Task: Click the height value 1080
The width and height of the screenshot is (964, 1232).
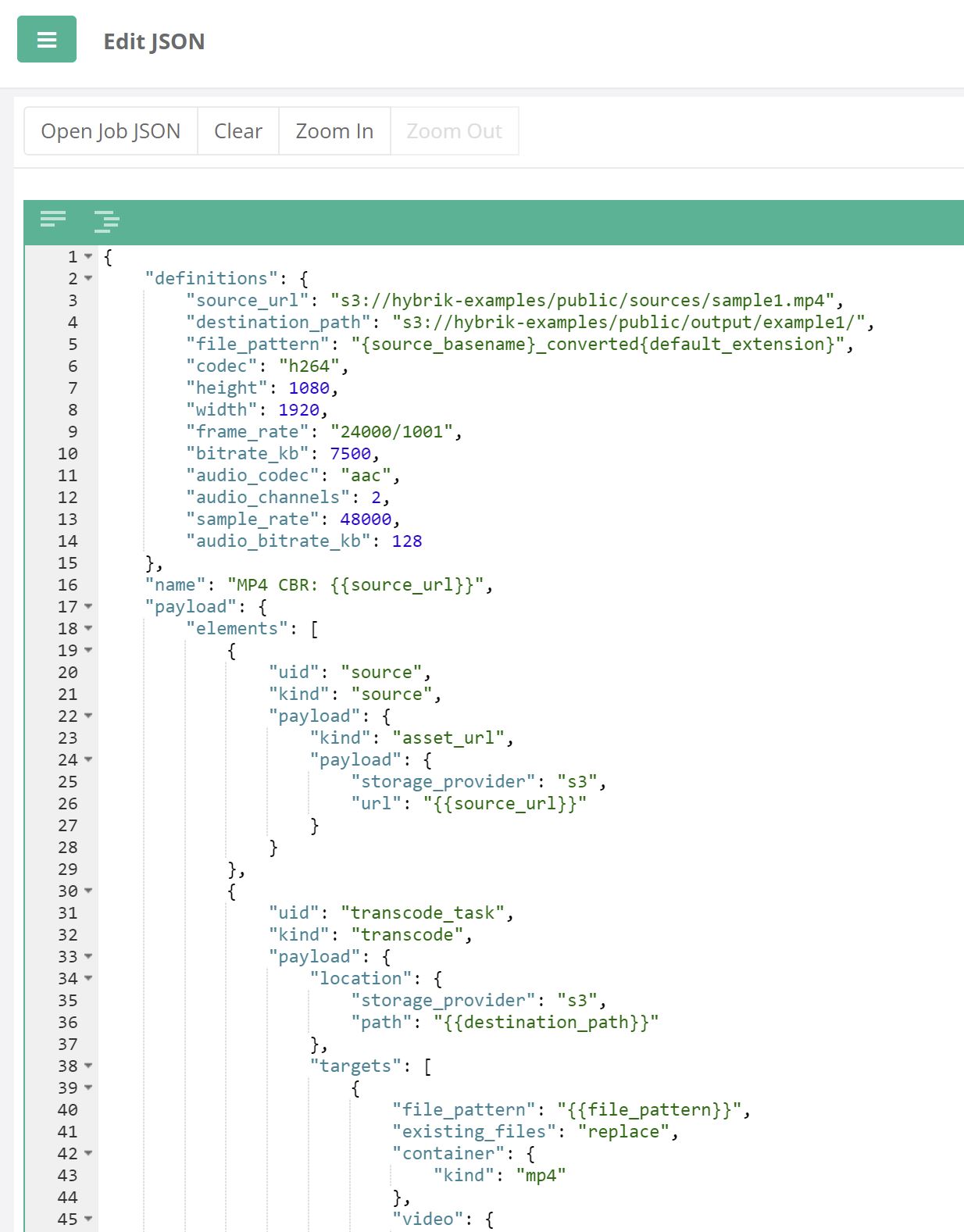Action: [x=309, y=388]
